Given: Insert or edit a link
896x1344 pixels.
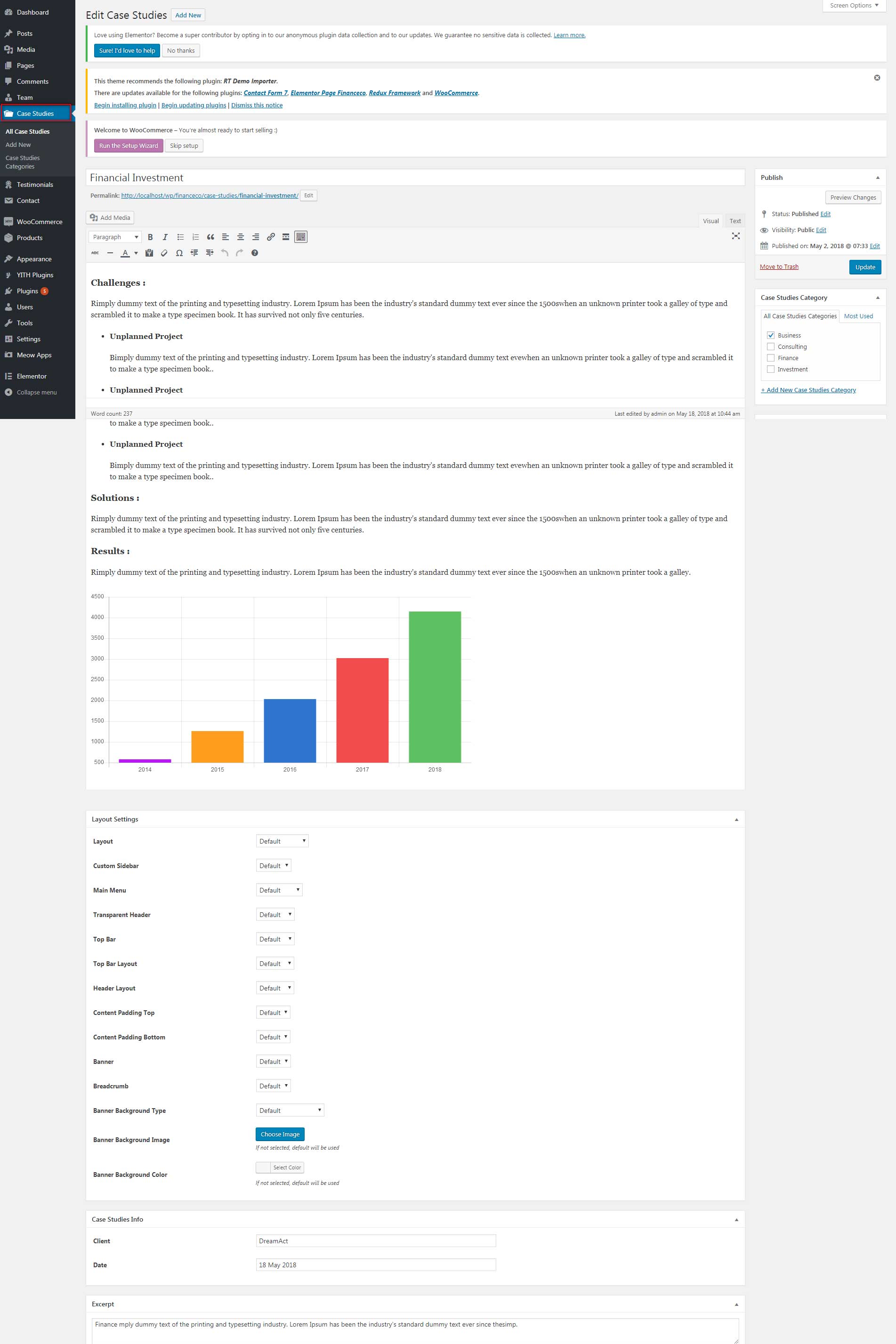Looking at the screenshot, I should click(271, 237).
